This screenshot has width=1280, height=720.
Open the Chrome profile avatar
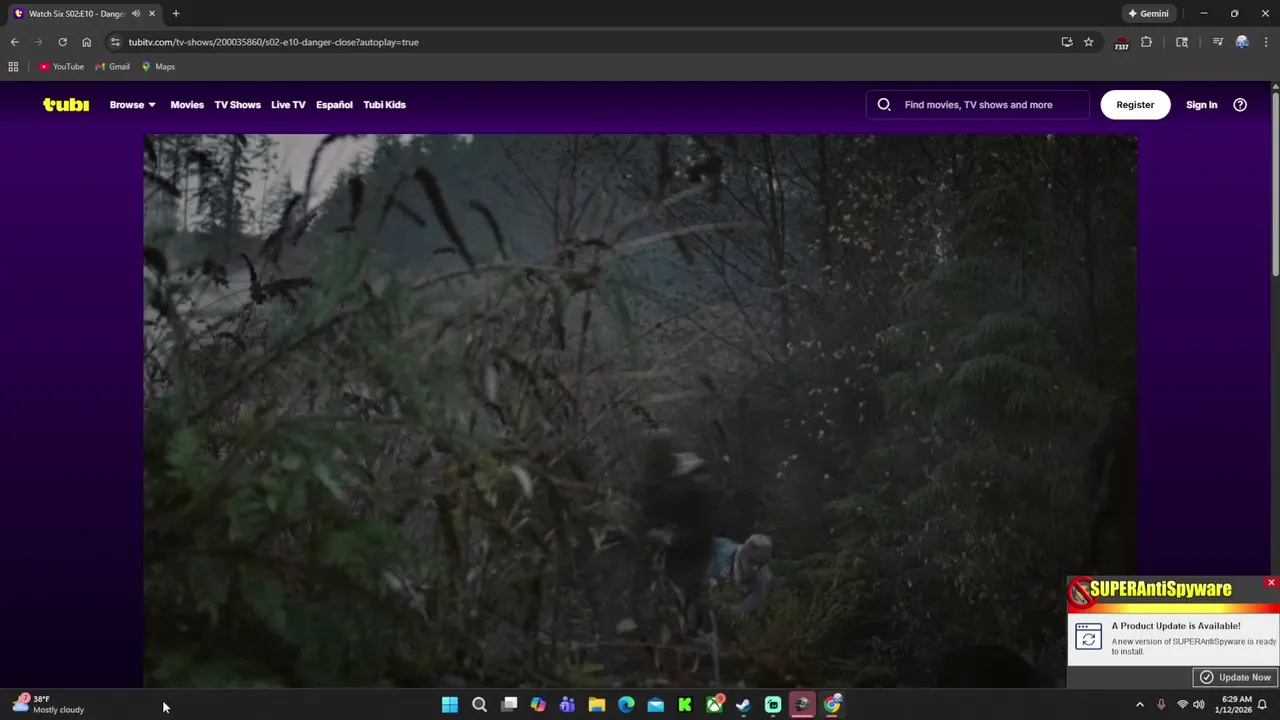[1242, 42]
